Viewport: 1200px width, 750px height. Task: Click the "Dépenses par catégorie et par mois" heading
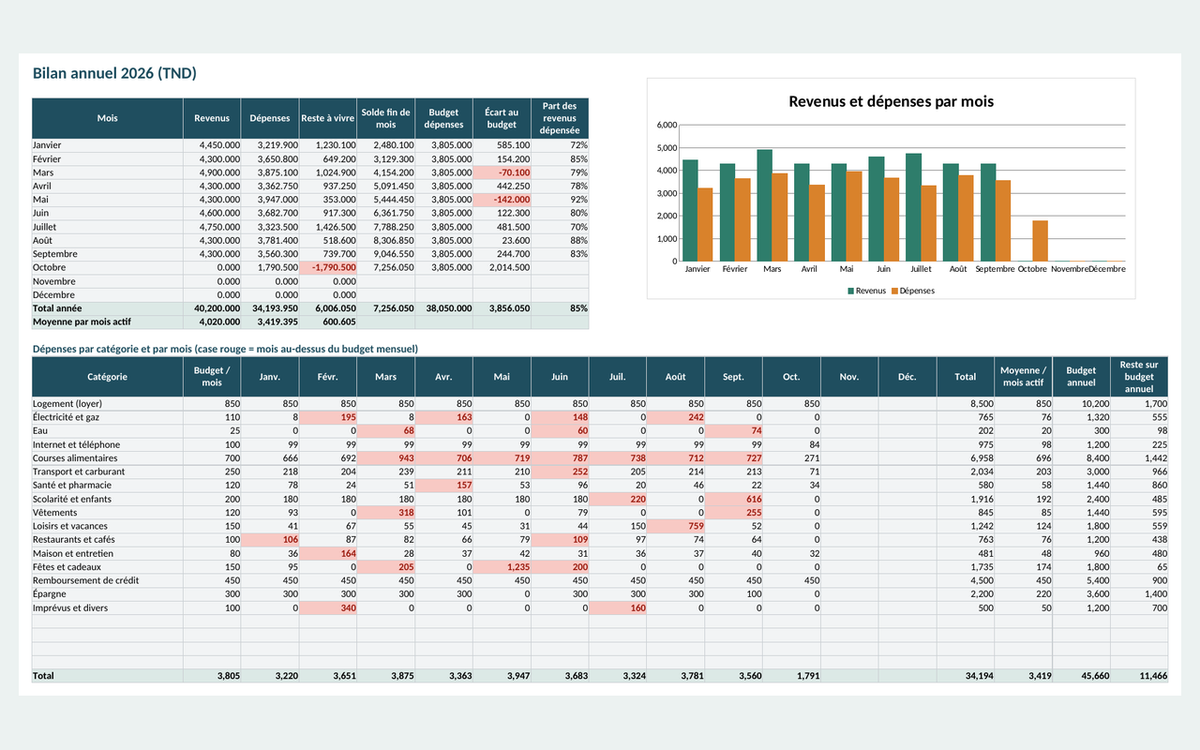click(x=225, y=348)
